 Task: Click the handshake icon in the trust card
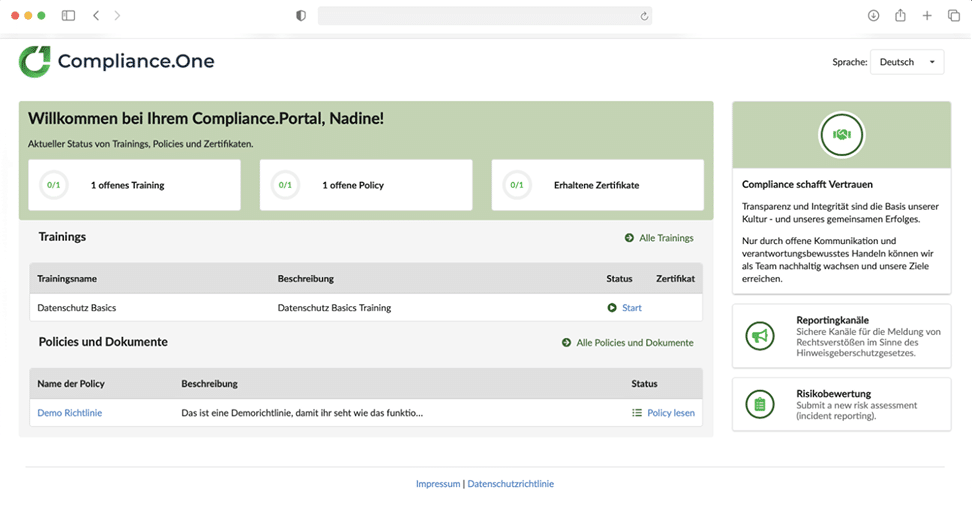(841, 135)
